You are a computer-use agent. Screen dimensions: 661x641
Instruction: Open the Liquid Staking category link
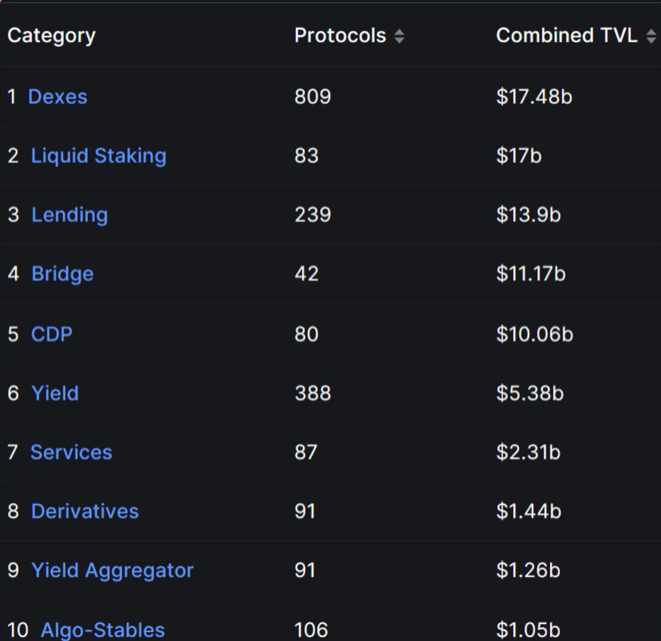click(98, 156)
